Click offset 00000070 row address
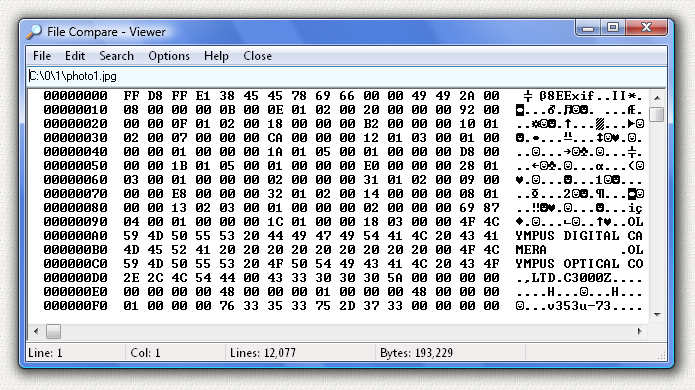Image resolution: width=695 pixels, height=390 pixels. [75, 194]
